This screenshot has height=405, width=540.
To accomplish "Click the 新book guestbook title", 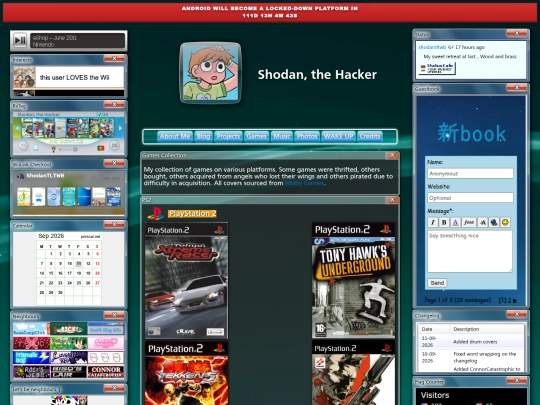I will (x=471, y=133).
